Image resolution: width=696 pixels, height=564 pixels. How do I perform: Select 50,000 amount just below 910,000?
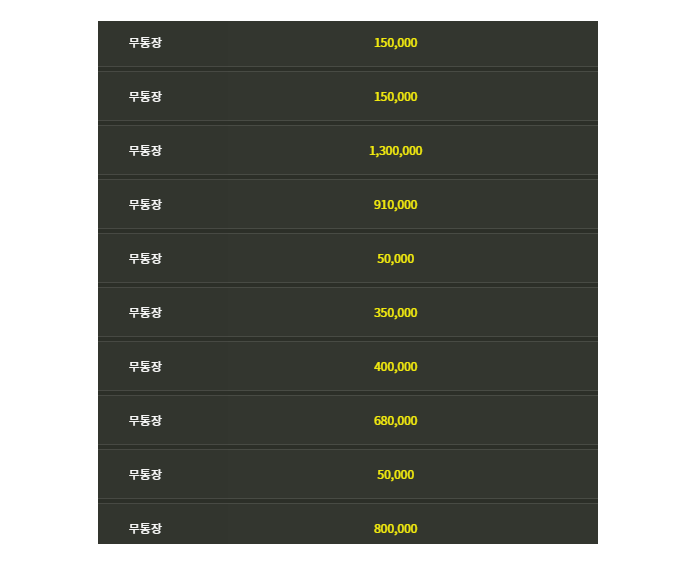point(395,259)
